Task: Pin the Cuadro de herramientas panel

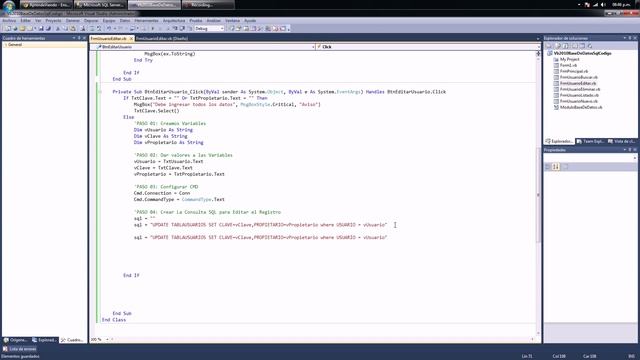Action: 79,38
